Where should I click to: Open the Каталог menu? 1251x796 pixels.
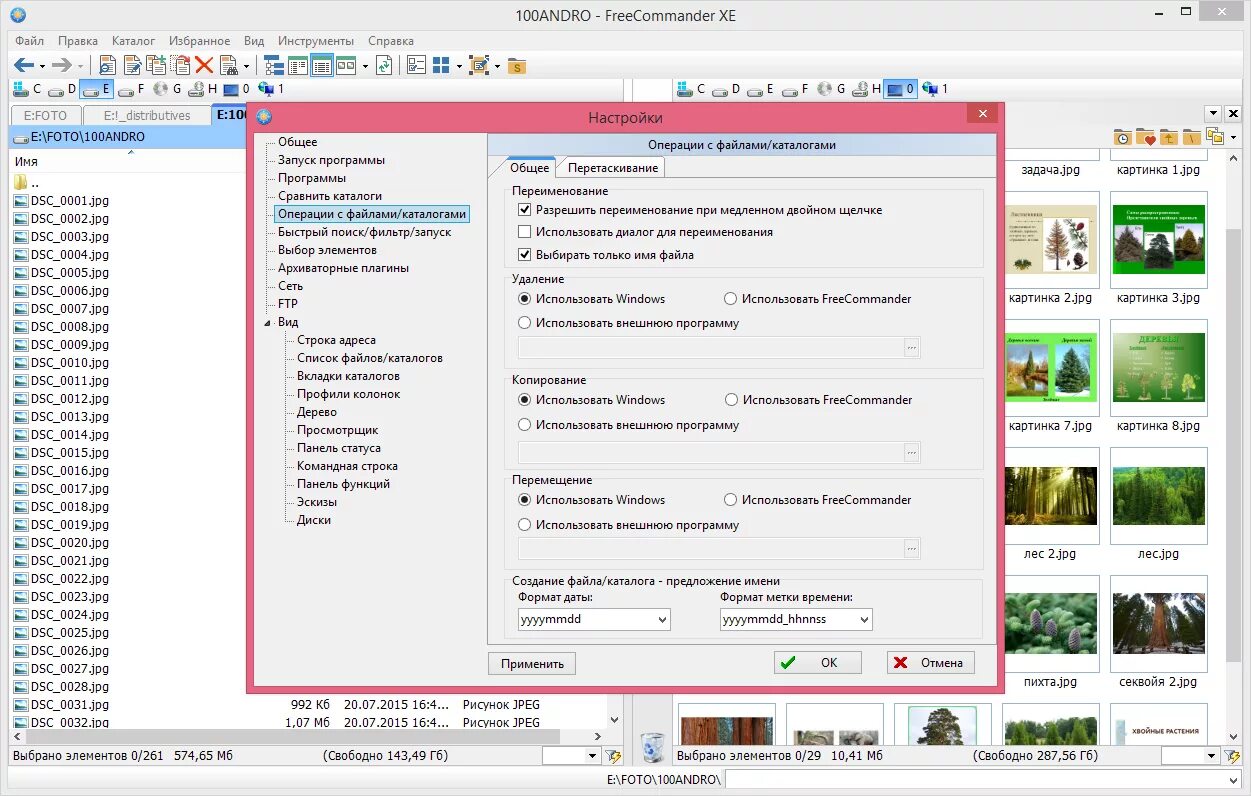[x=133, y=41]
